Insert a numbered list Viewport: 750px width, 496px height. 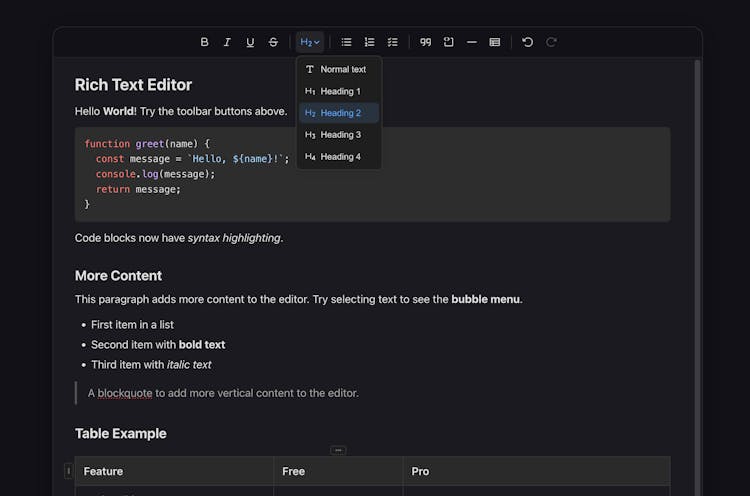pyautogui.click(x=369, y=42)
